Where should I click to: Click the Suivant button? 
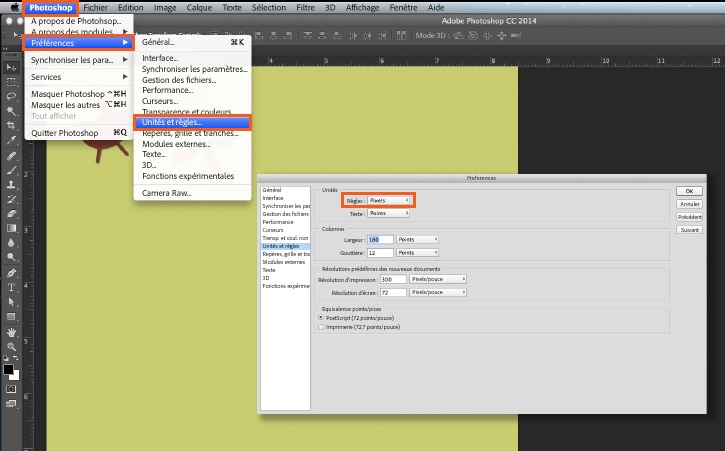(x=689, y=230)
